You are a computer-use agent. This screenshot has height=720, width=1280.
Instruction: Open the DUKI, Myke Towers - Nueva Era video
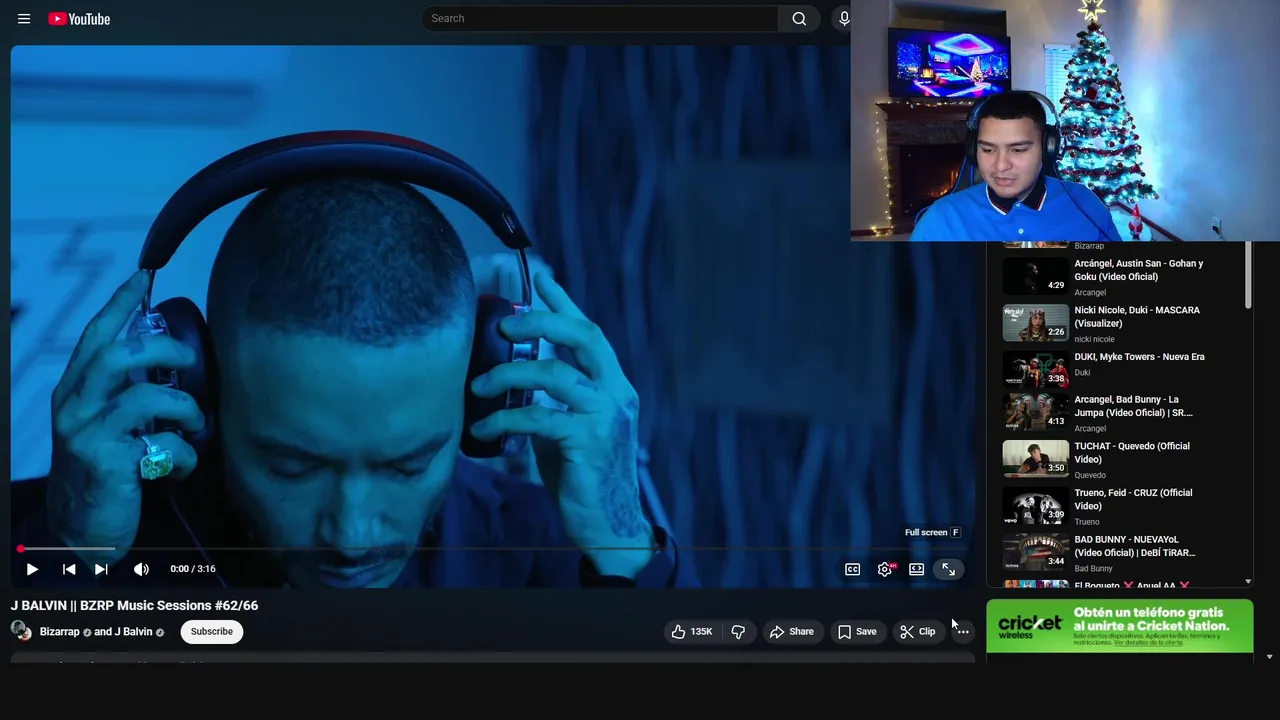click(x=1139, y=357)
